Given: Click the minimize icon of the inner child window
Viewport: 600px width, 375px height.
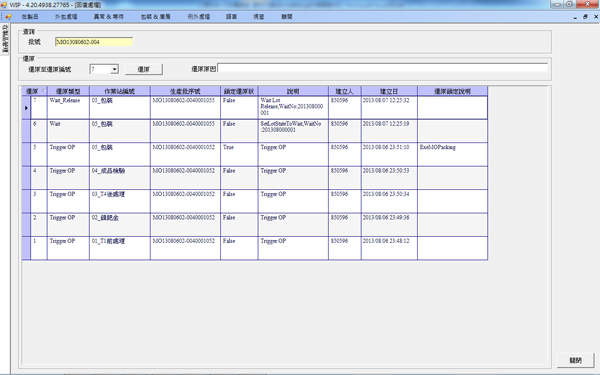Looking at the screenshot, I should coord(575,17).
